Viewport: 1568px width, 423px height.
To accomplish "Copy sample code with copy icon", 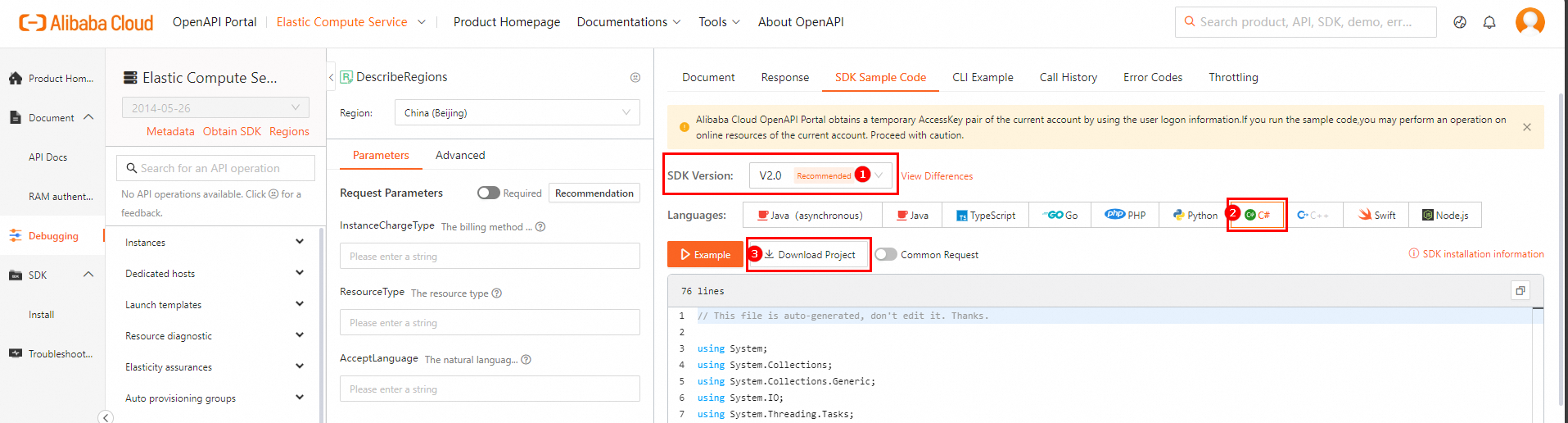I will point(1521,291).
